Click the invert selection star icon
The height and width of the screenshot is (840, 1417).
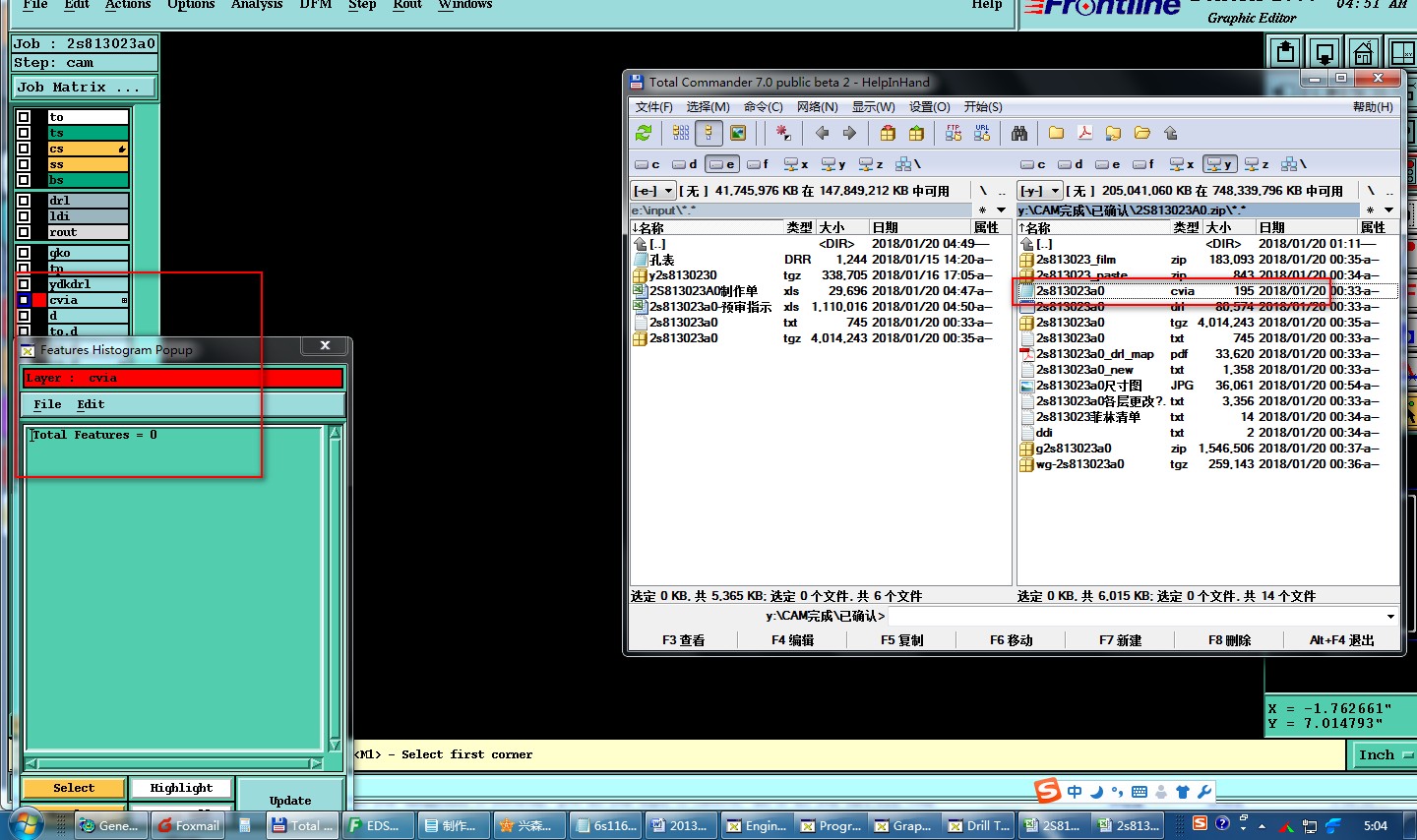click(783, 133)
